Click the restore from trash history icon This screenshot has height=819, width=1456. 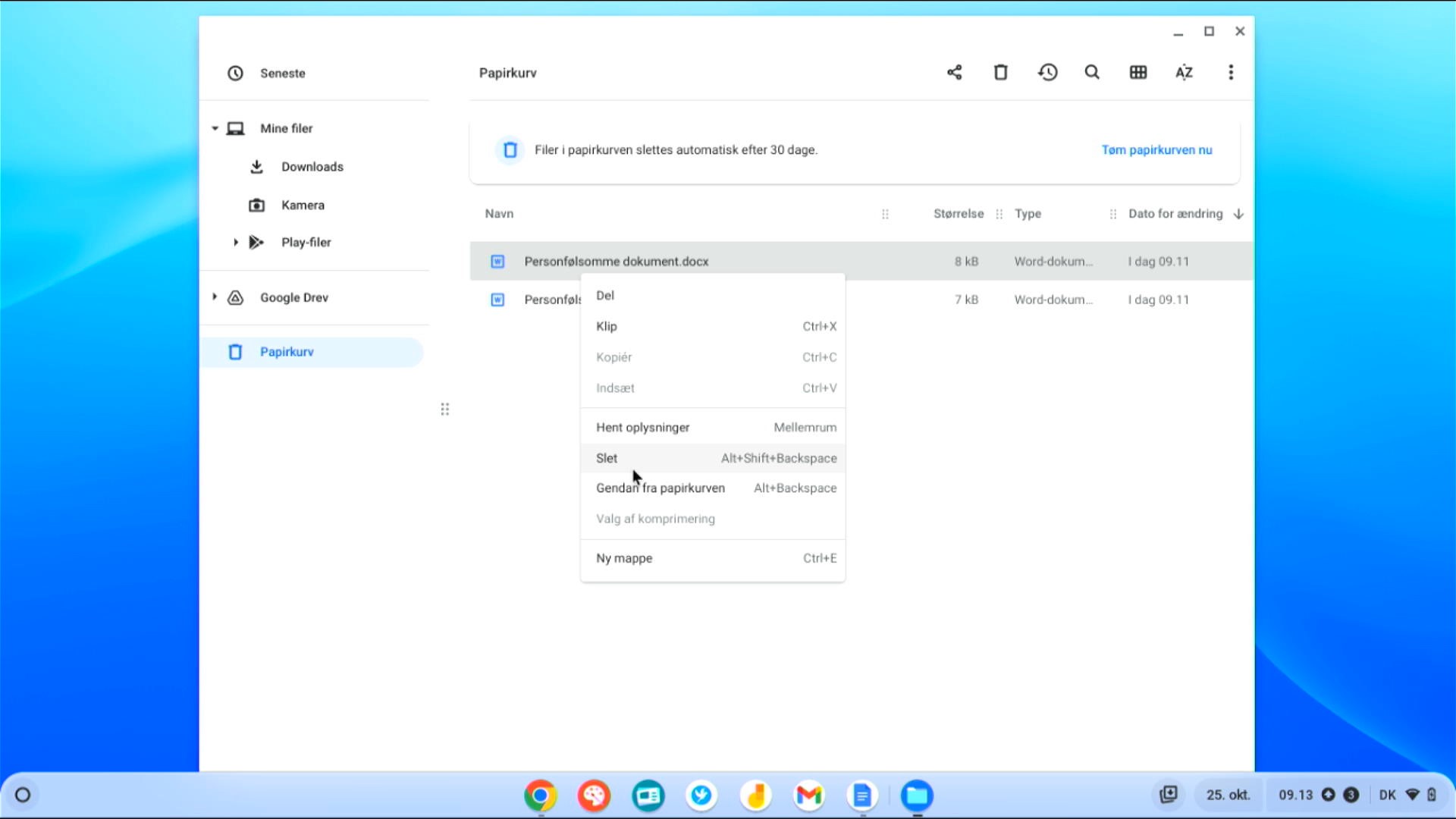(x=1047, y=72)
